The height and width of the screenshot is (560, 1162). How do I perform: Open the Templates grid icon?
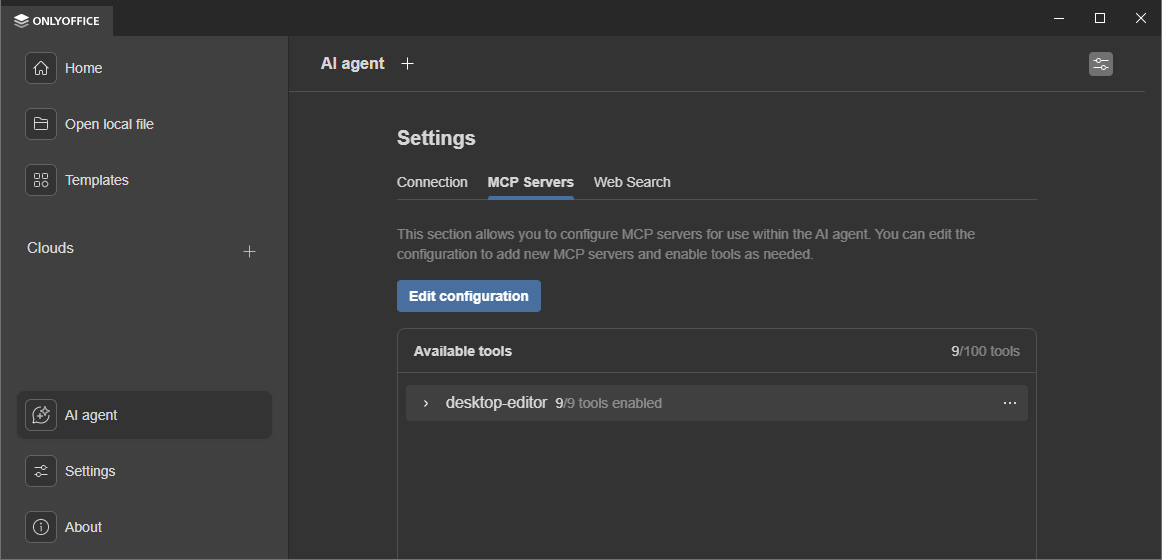point(41,180)
